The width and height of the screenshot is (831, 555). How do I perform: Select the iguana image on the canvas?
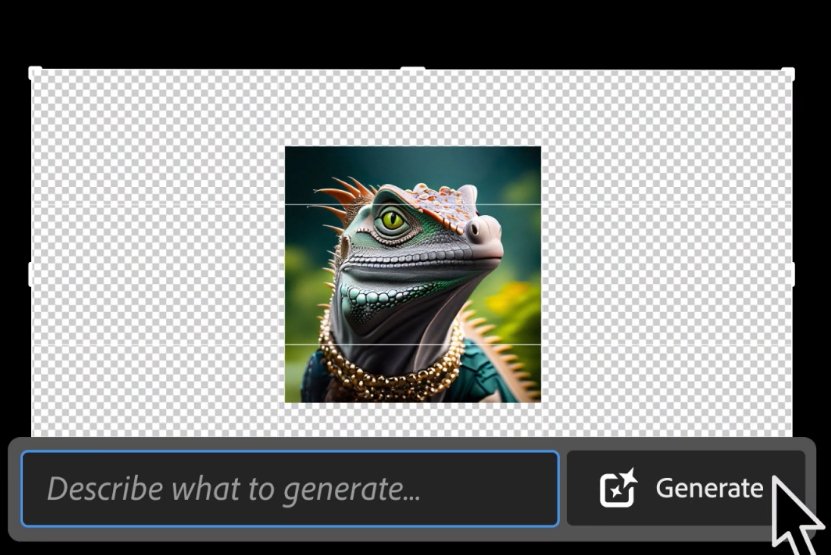tap(413, 274)
